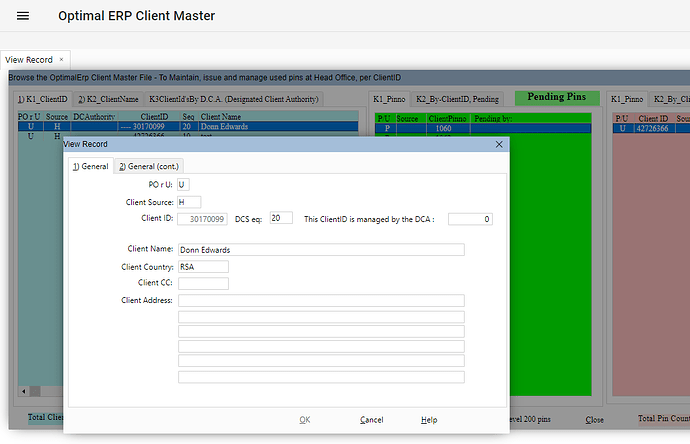The image size is (690, 444).
Task: Select the Client Source field
Action: coord(189,202)
